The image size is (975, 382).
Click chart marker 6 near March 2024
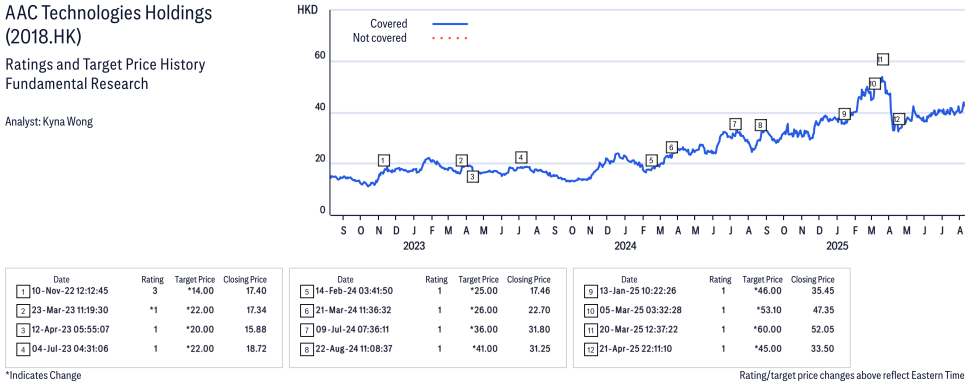pyautogui.click(x=671, y=147)
